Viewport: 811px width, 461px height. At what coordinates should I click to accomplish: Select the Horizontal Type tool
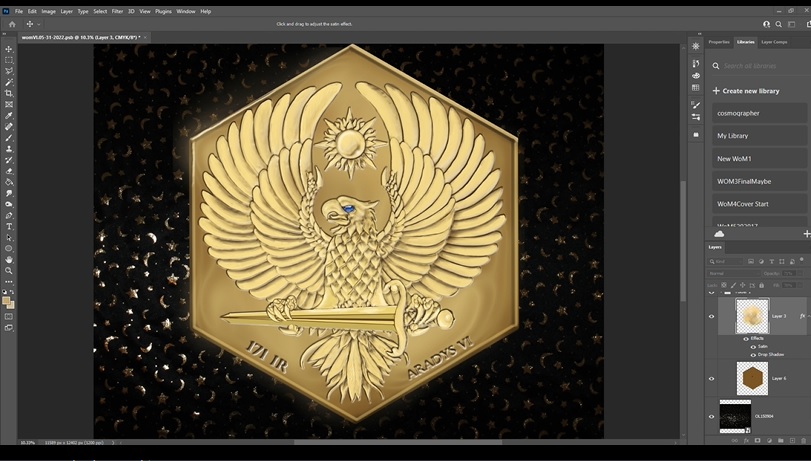9,226
